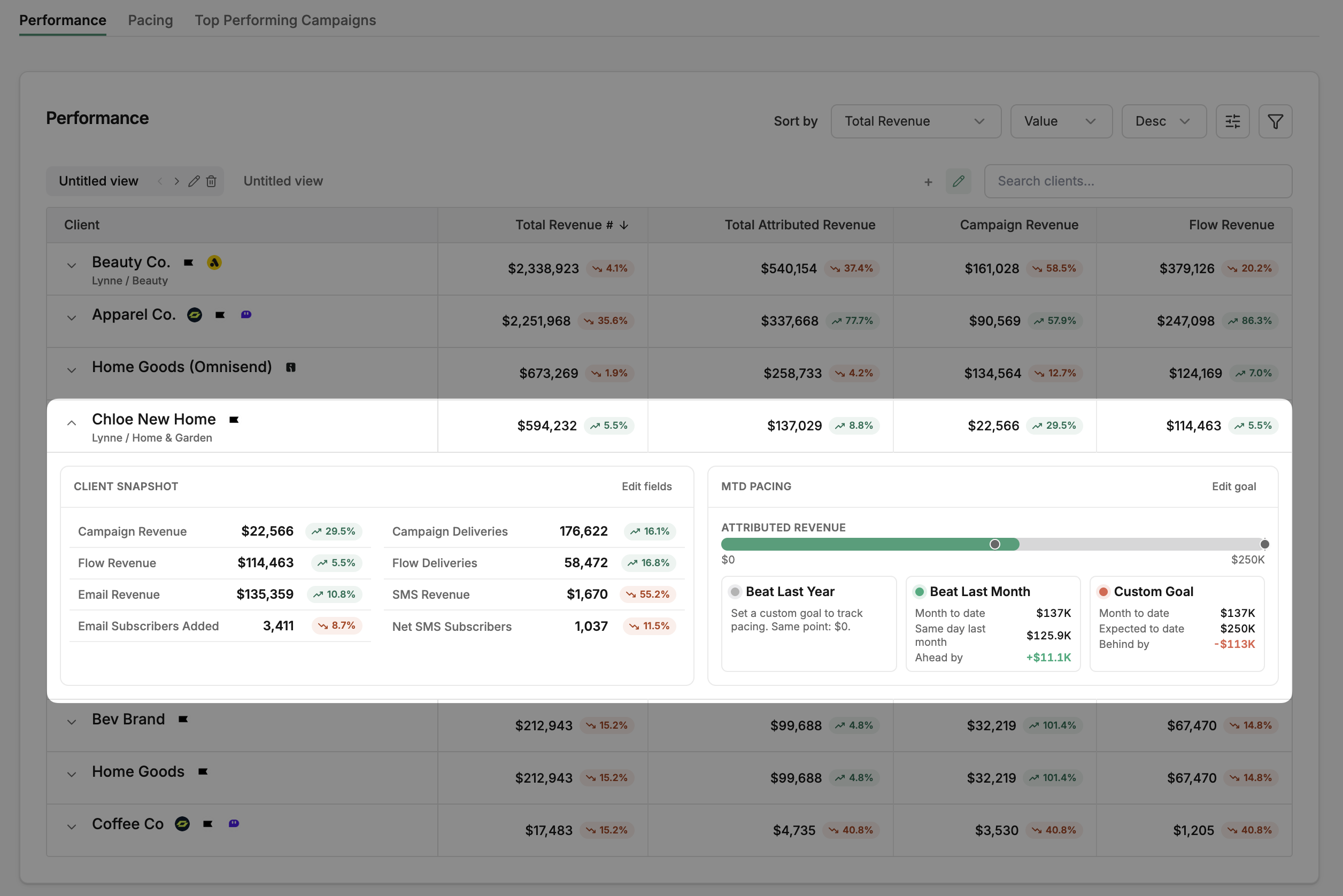
Task: Open the Top Performing Campaigns tab
Action: (285, 20)
